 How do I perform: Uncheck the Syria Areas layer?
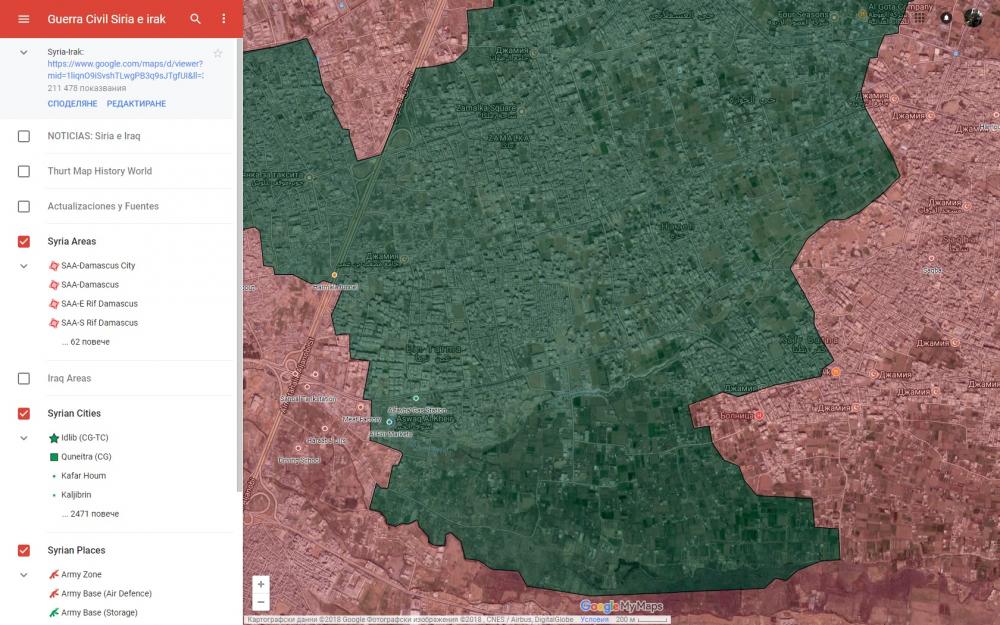24,242
